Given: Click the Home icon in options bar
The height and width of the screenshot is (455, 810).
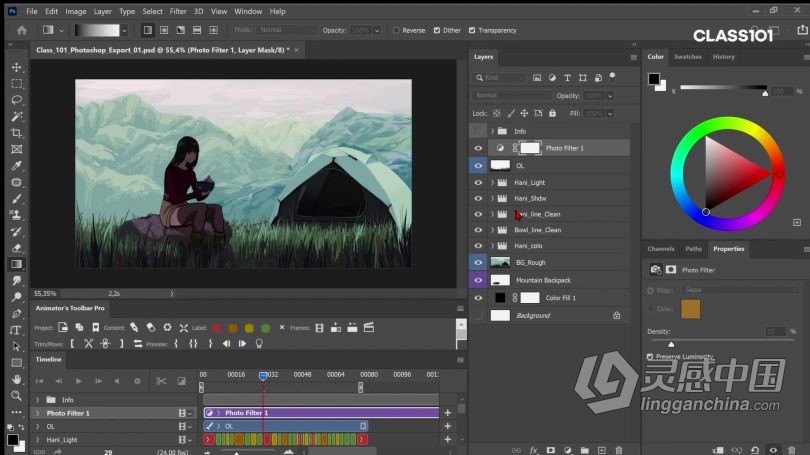Looking at the screenshot, I should point(22,30).
